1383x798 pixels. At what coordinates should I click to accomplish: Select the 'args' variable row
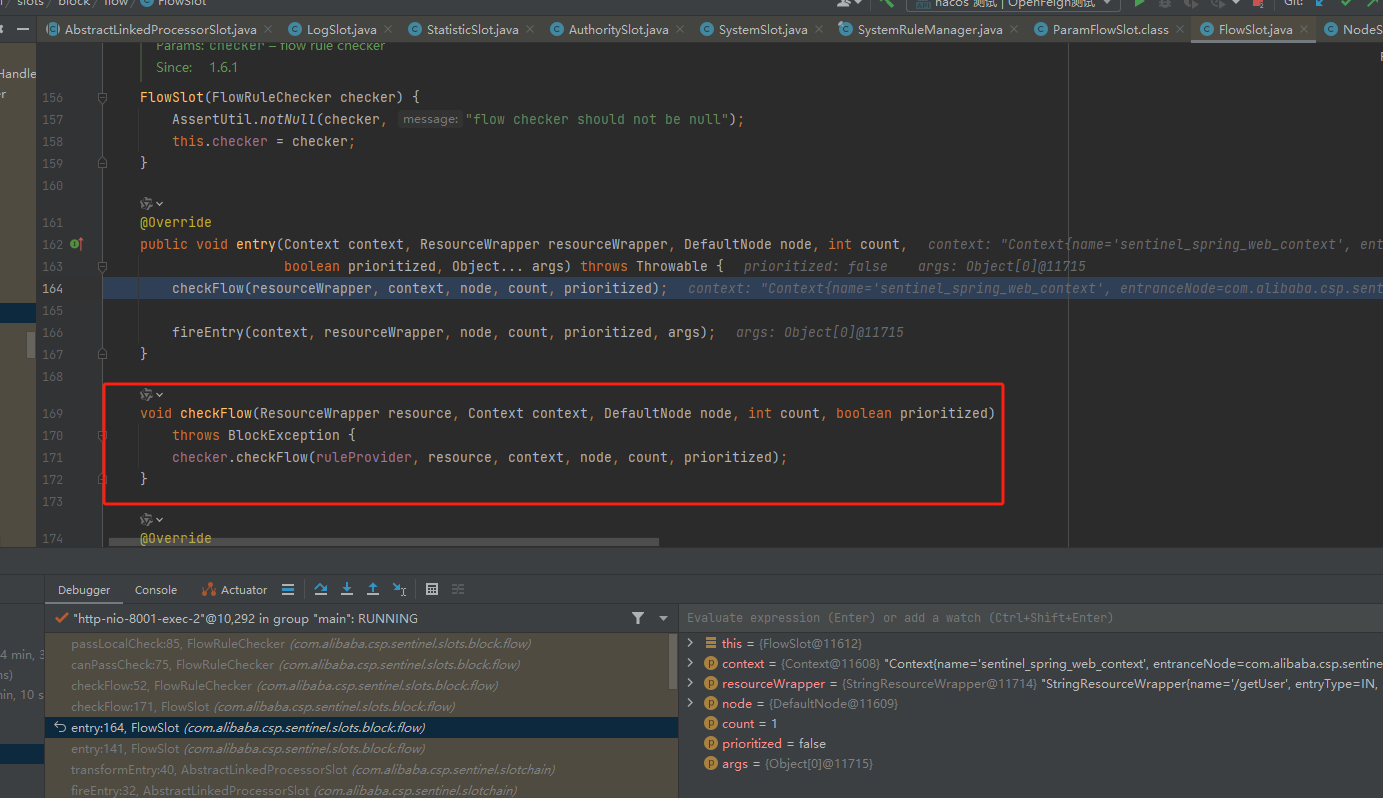1030,763
